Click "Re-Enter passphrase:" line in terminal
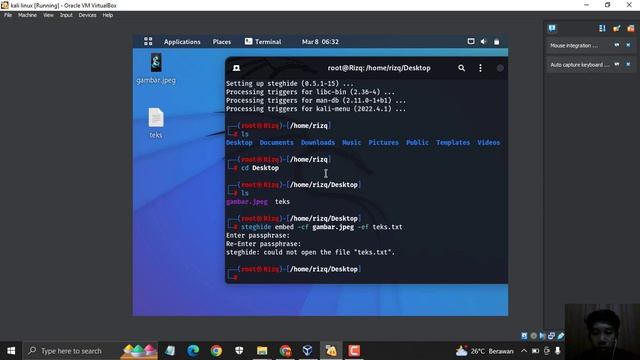The width and height of the screenshot is (640, 360). click(263, 244)
